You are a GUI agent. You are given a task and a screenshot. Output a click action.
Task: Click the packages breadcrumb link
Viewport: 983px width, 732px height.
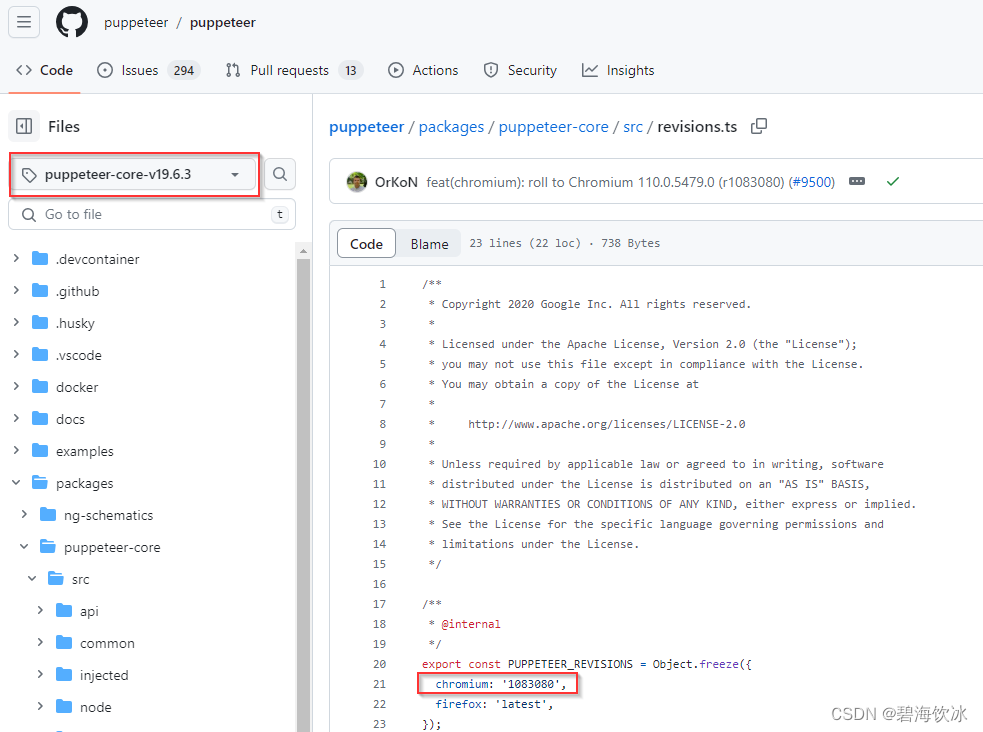pyautogui.click(x=451, y=127)
